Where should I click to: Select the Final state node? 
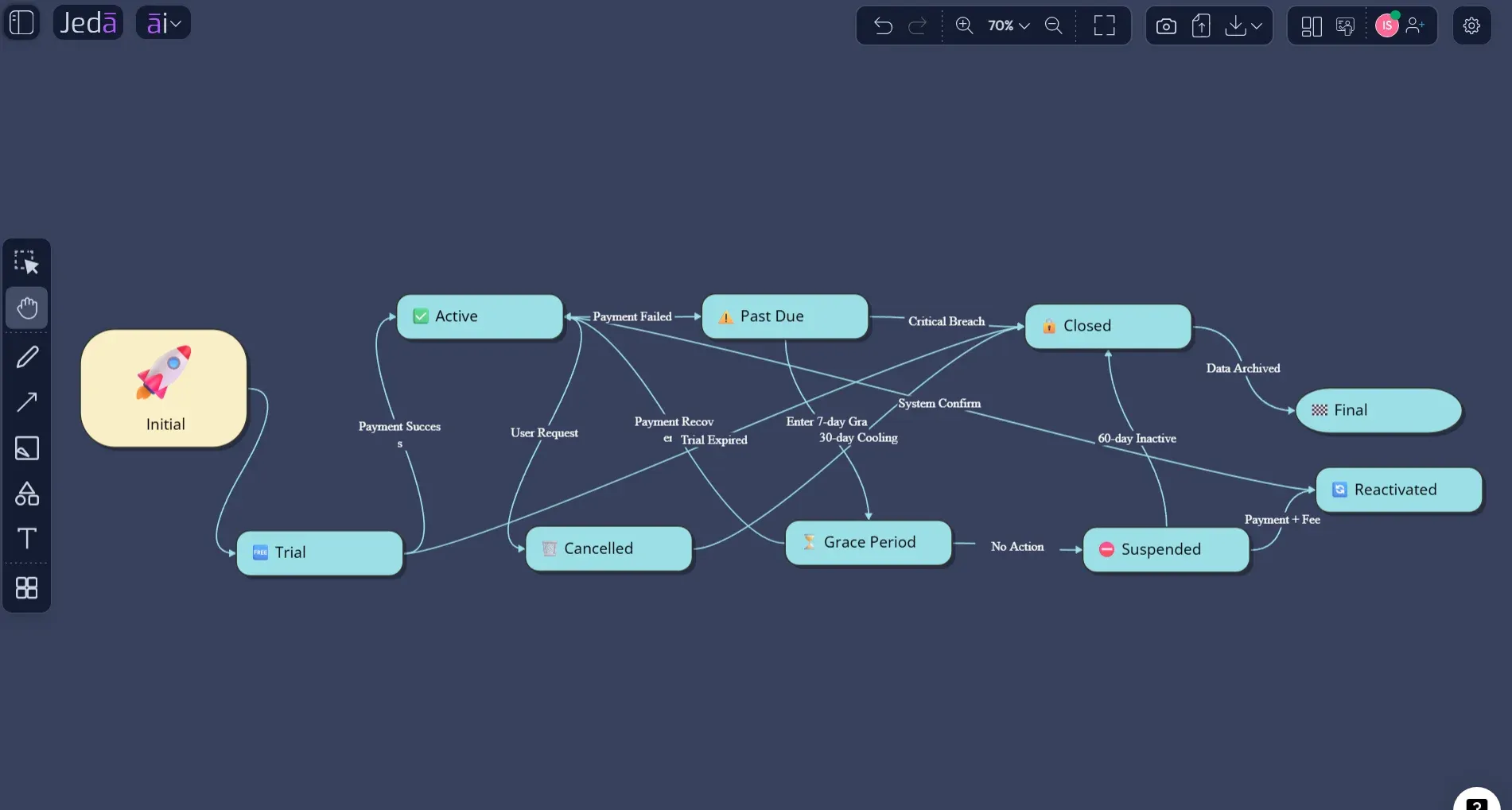(1378, 410)
